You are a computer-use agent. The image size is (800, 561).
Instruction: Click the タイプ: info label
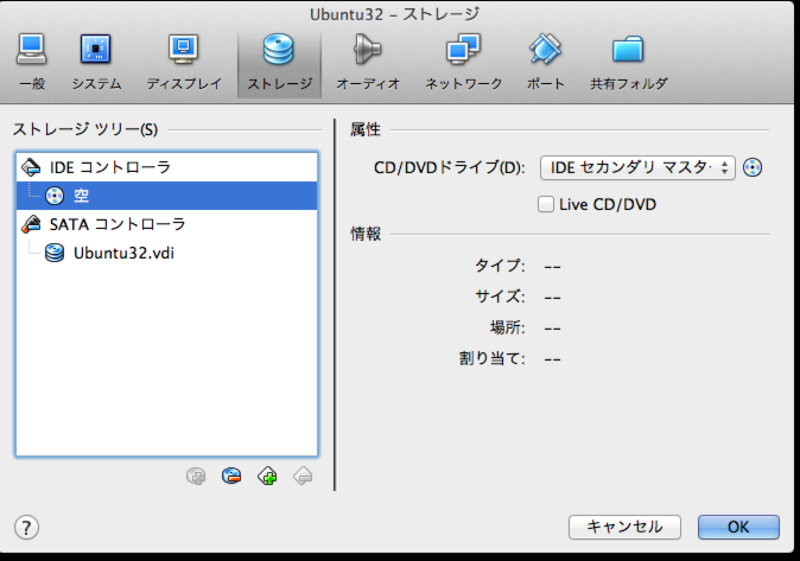coord(499,266)
